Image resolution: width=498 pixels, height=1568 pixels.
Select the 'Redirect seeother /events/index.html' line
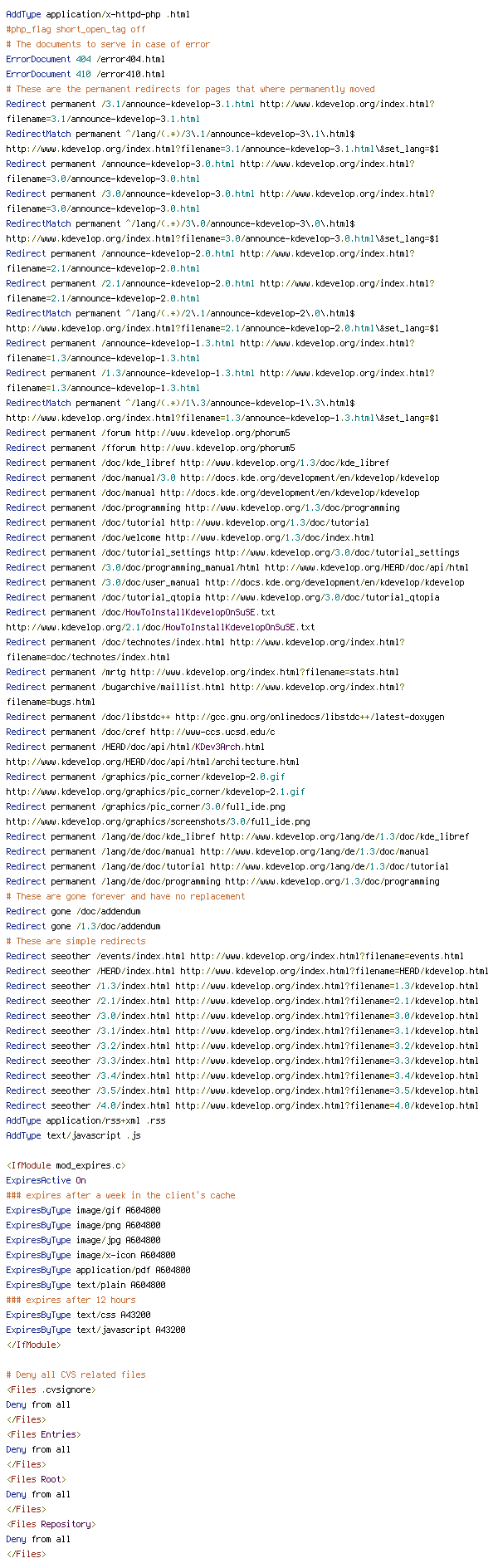[235, 956]
